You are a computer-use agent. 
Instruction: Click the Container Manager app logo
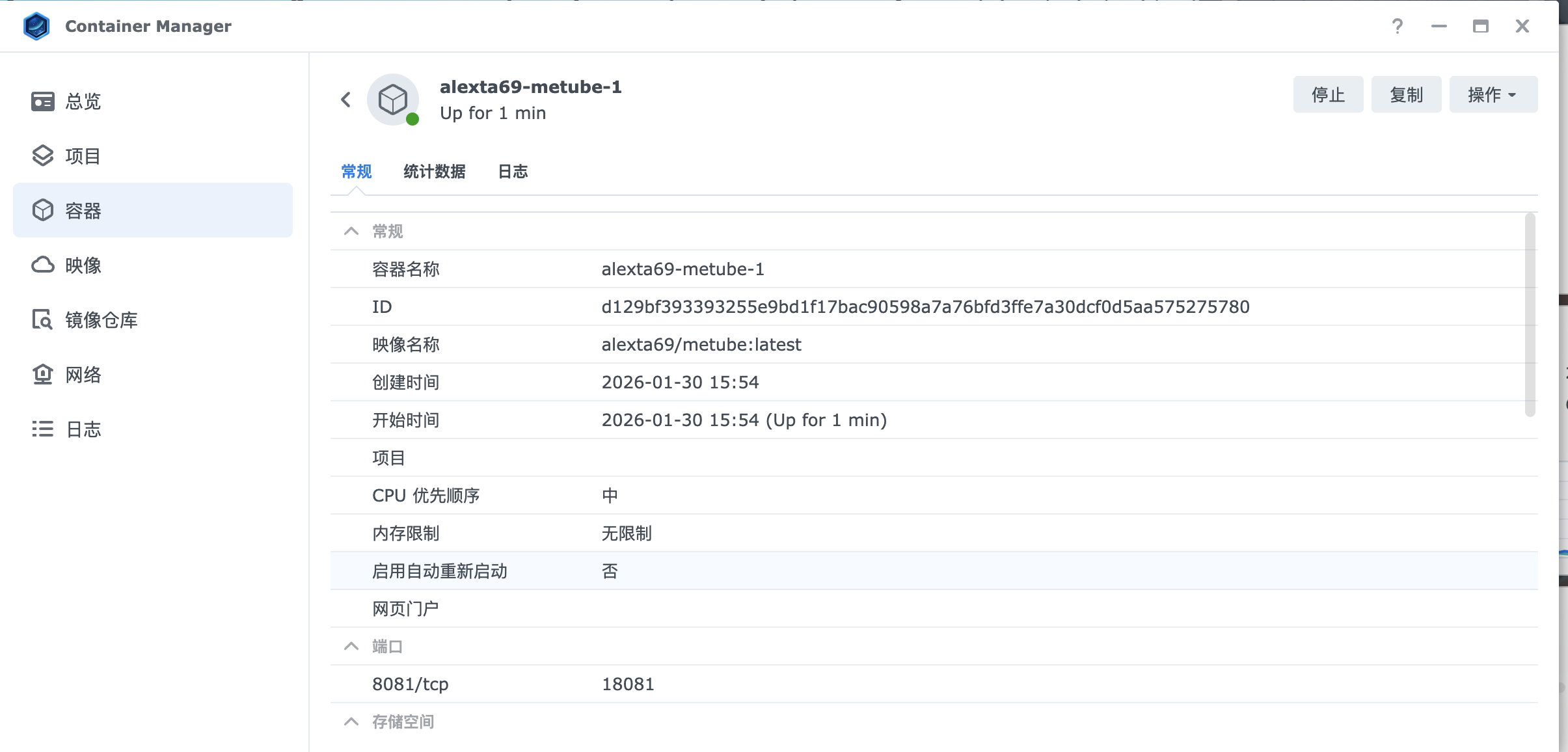point(36,27)
